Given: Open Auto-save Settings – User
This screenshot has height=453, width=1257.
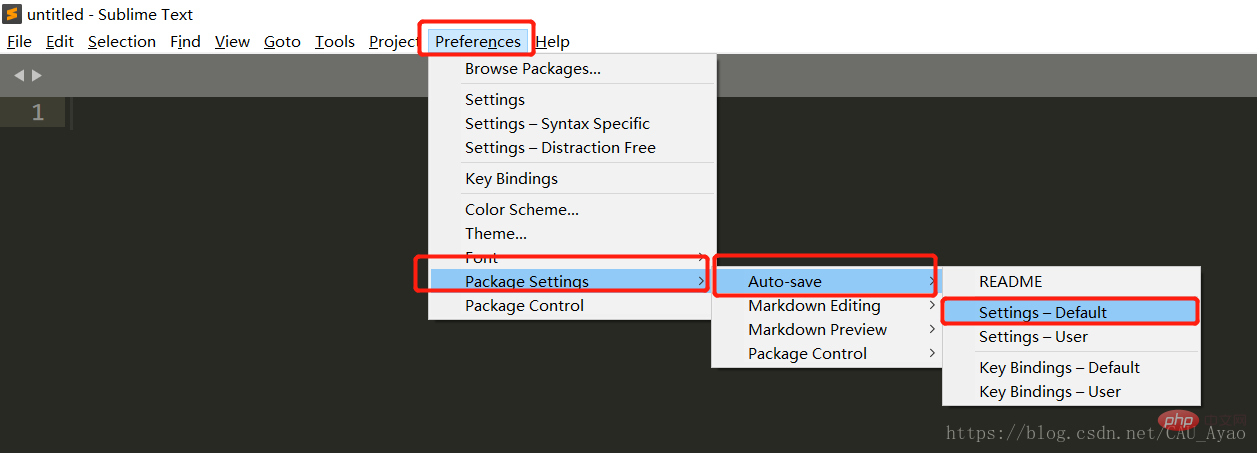Looking at the screenshot, I should [x=1033, y=337].
